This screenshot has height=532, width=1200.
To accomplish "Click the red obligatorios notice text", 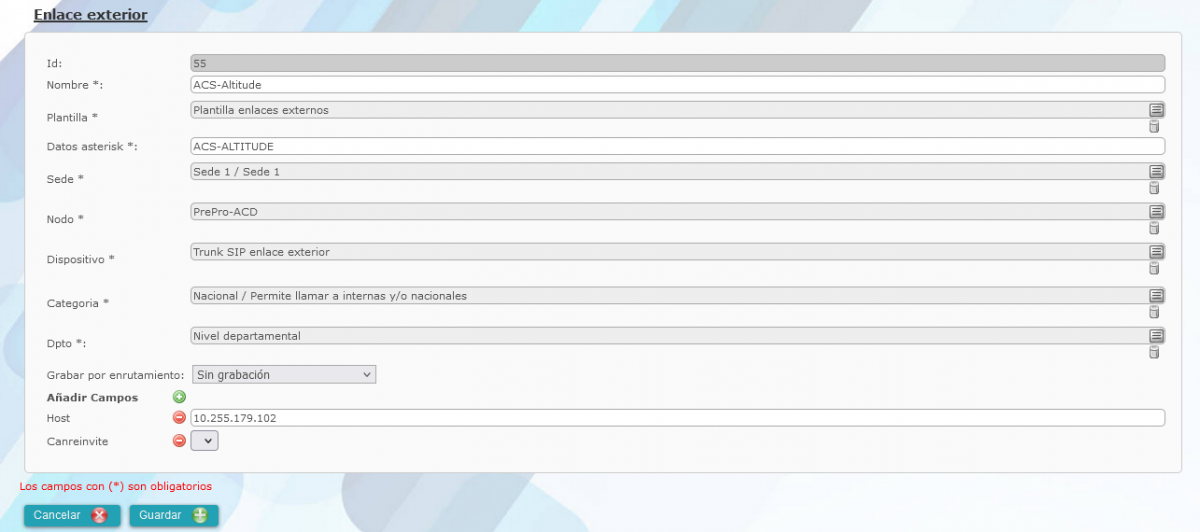I will pos(116,486).
